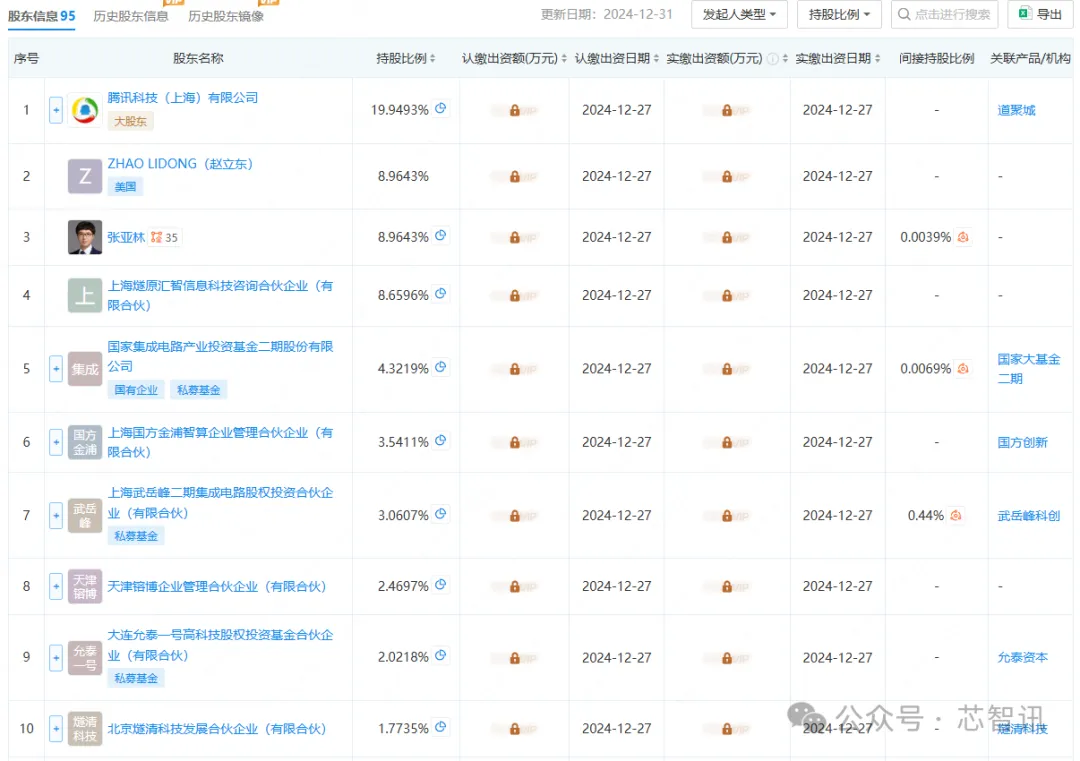This screenshot has height=761, width=1080.
Task: Click the history clock icon beside 8.6596%
Action: pos(441,293)
